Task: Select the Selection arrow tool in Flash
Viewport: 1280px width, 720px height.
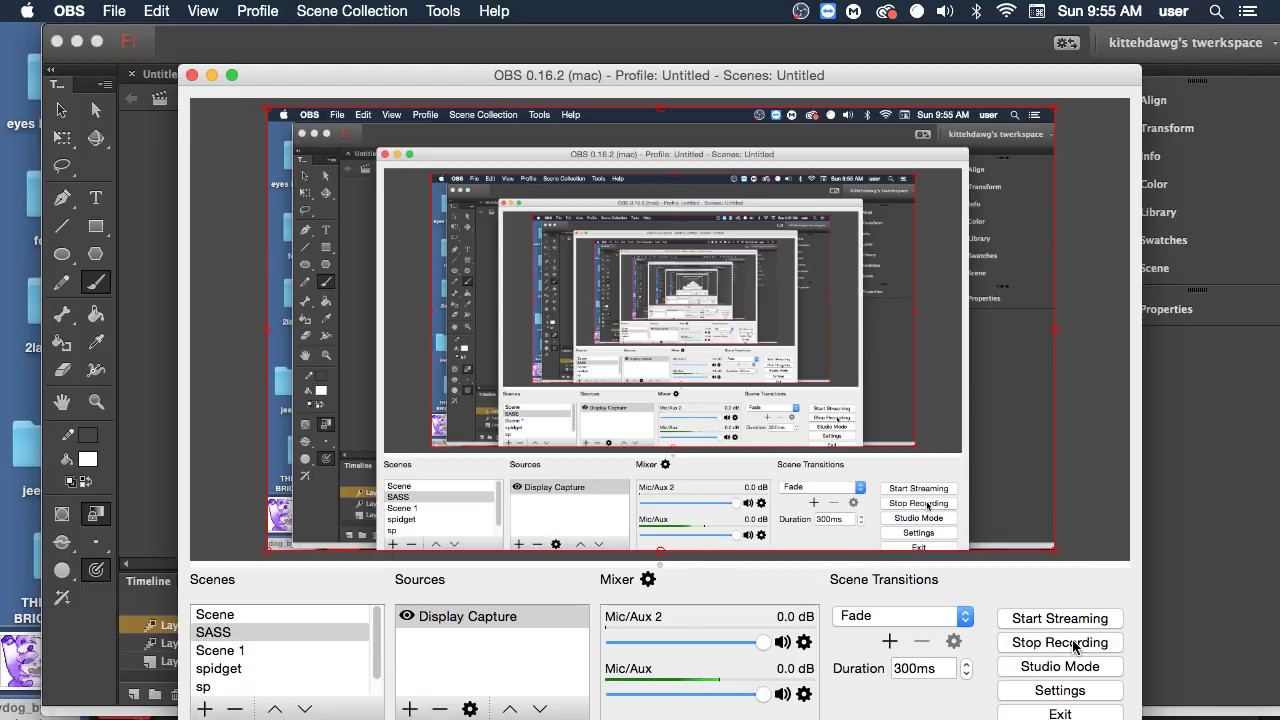Action: pyautogui.click(x=62, y=111)
